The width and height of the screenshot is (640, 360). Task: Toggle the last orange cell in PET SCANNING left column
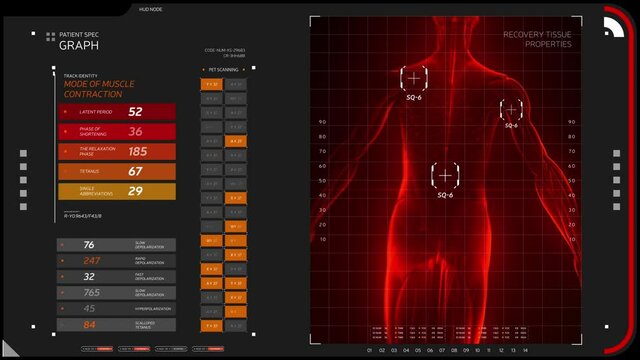point(211,326)
